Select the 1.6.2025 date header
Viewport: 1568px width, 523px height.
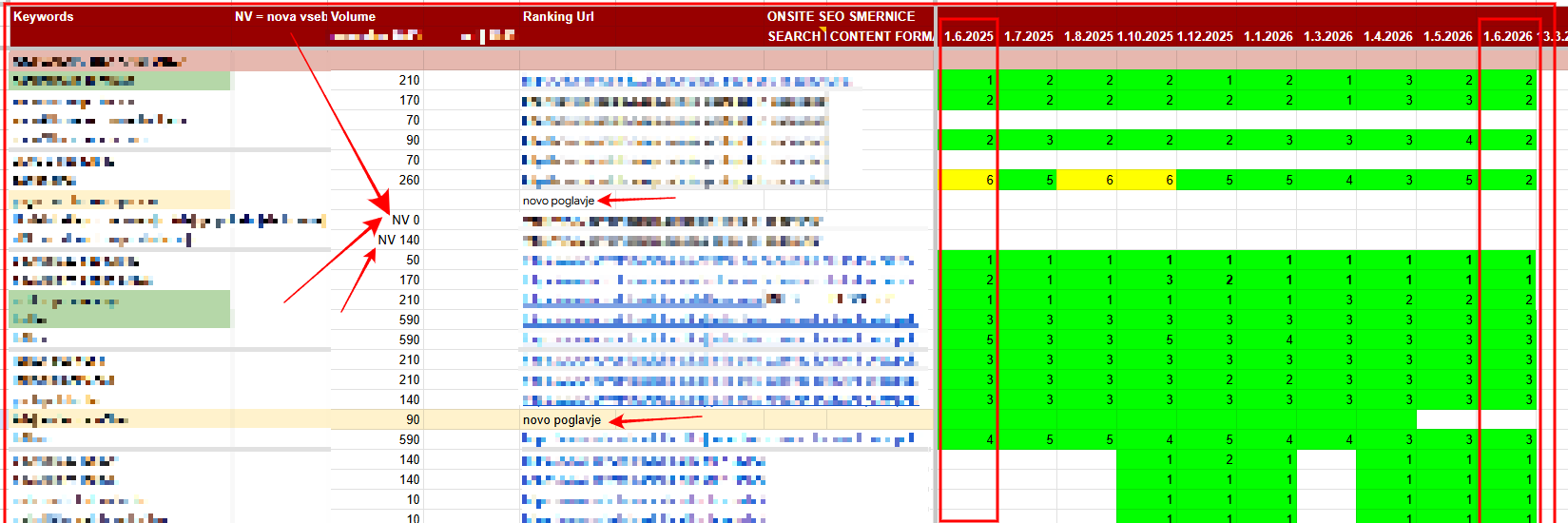click(x=968, y=36)
